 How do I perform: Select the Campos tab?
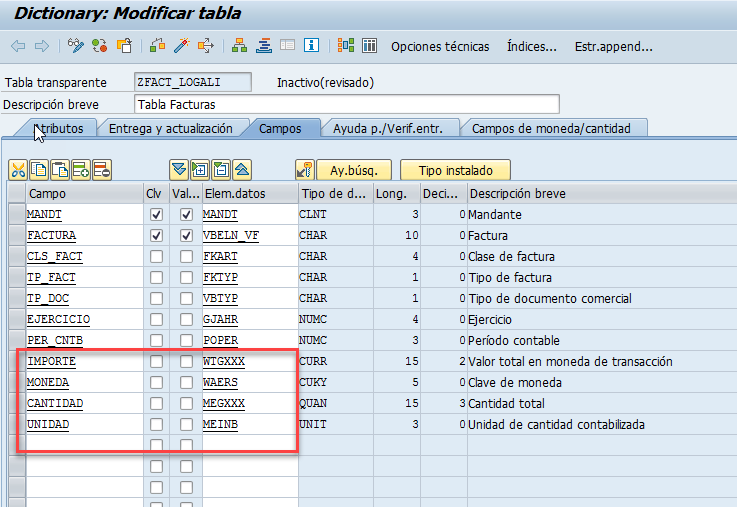click(x=280, y=128)
